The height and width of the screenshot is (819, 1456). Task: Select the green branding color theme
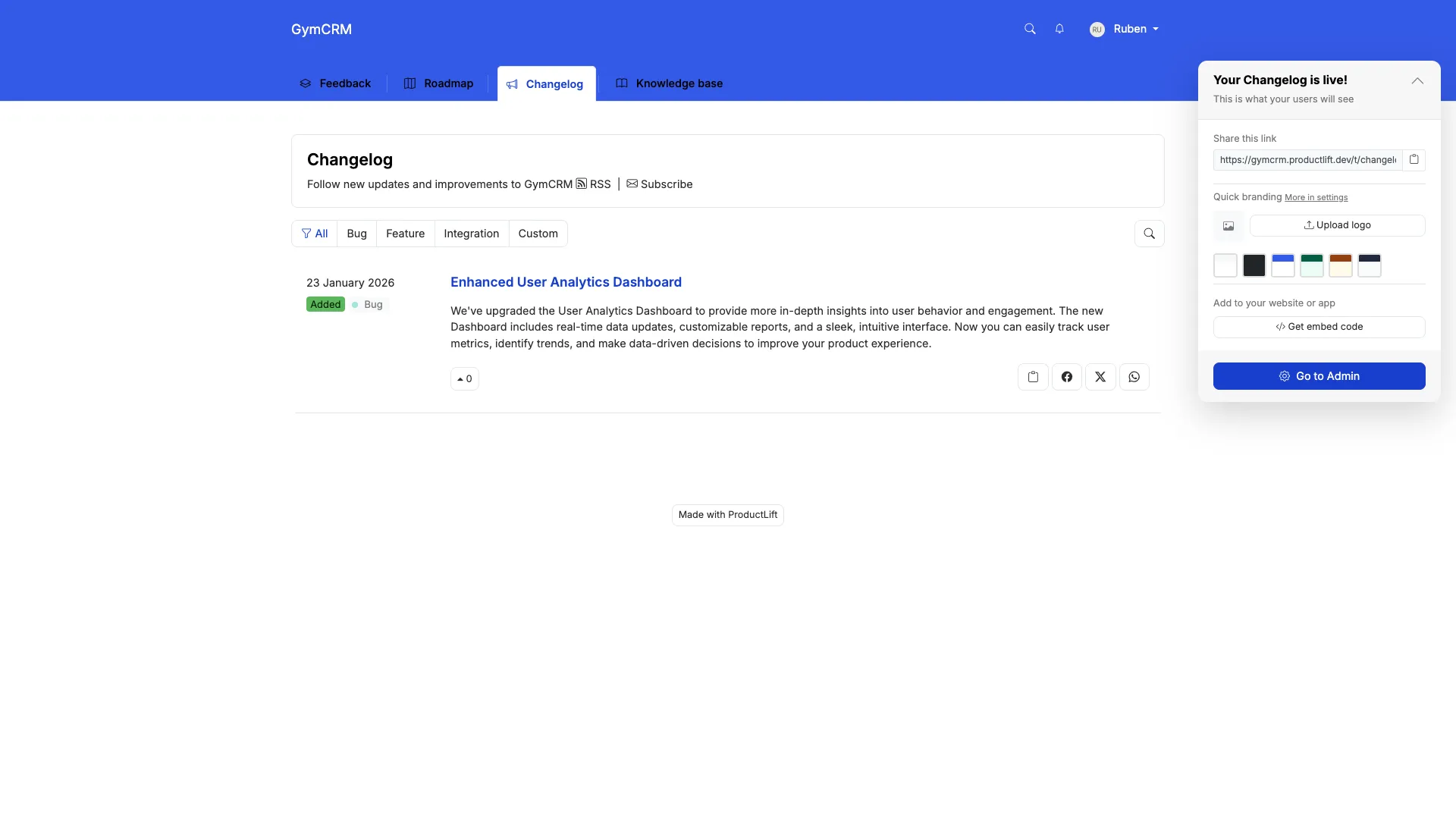click(1312, 265)
